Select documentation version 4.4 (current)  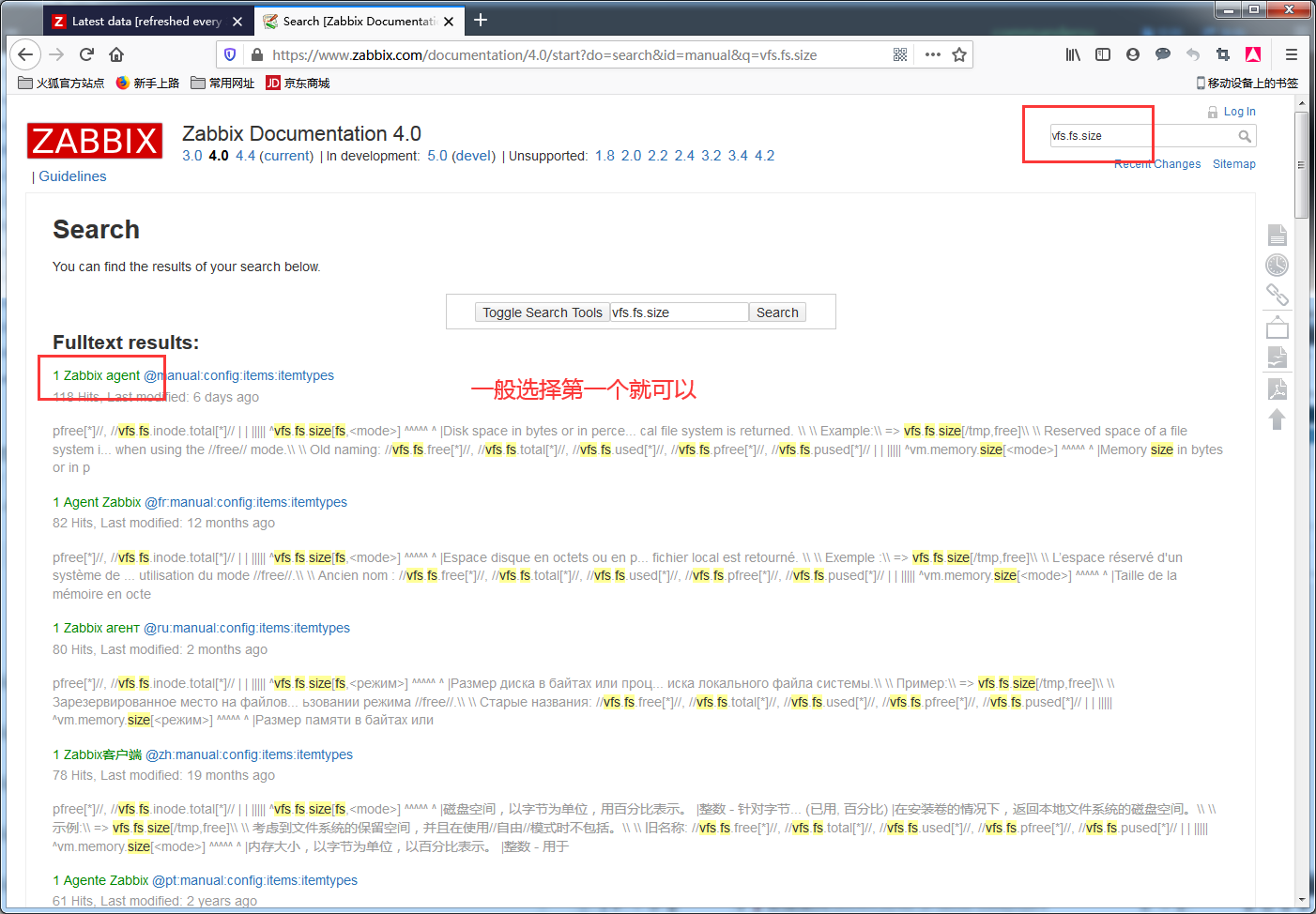pyautogui.click(x=274, y=156)
